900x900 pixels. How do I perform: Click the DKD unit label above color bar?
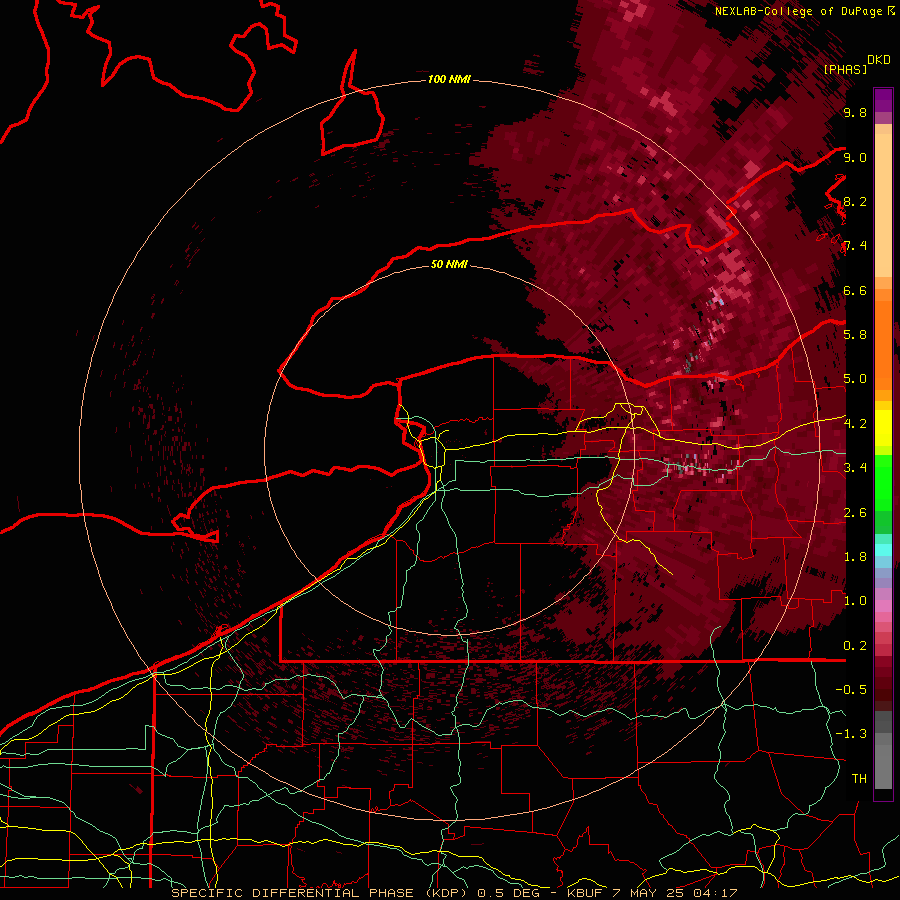point(879,60)
